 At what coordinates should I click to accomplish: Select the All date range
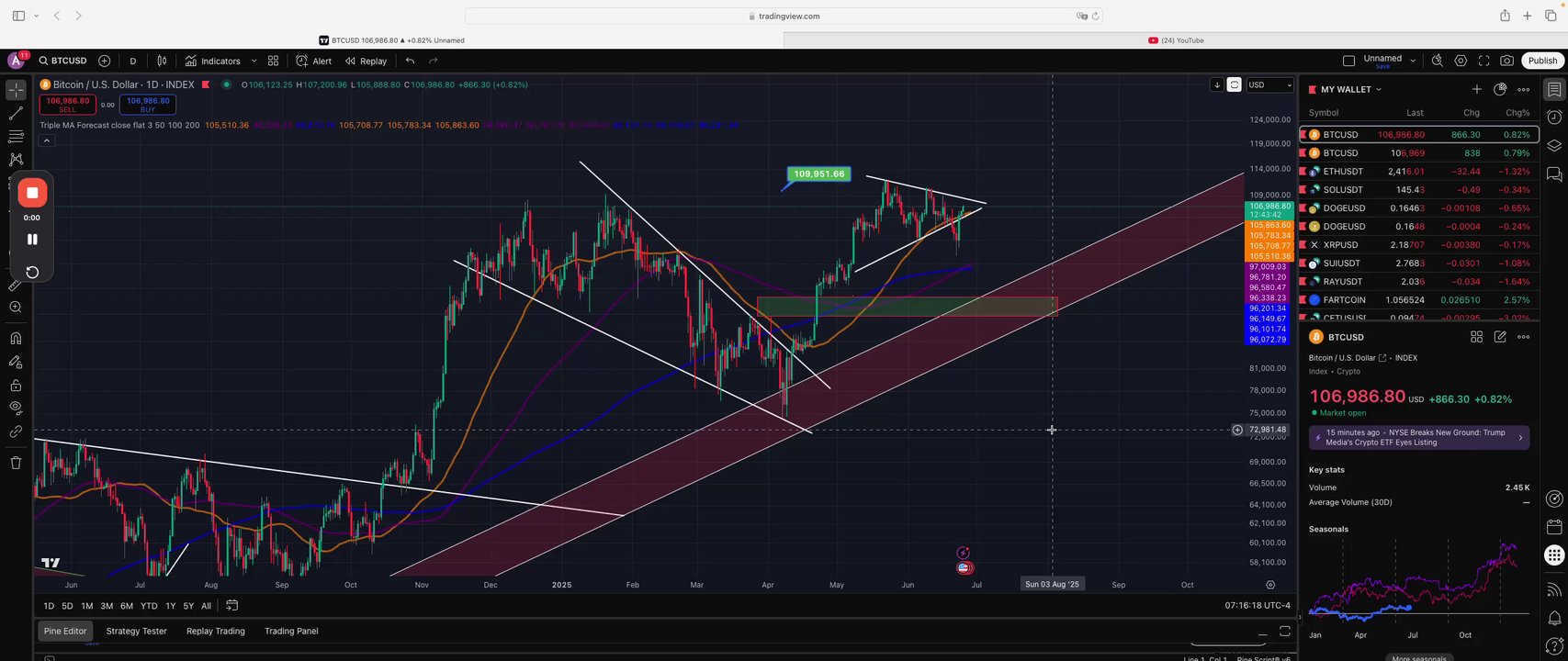(x=206, y=606)
